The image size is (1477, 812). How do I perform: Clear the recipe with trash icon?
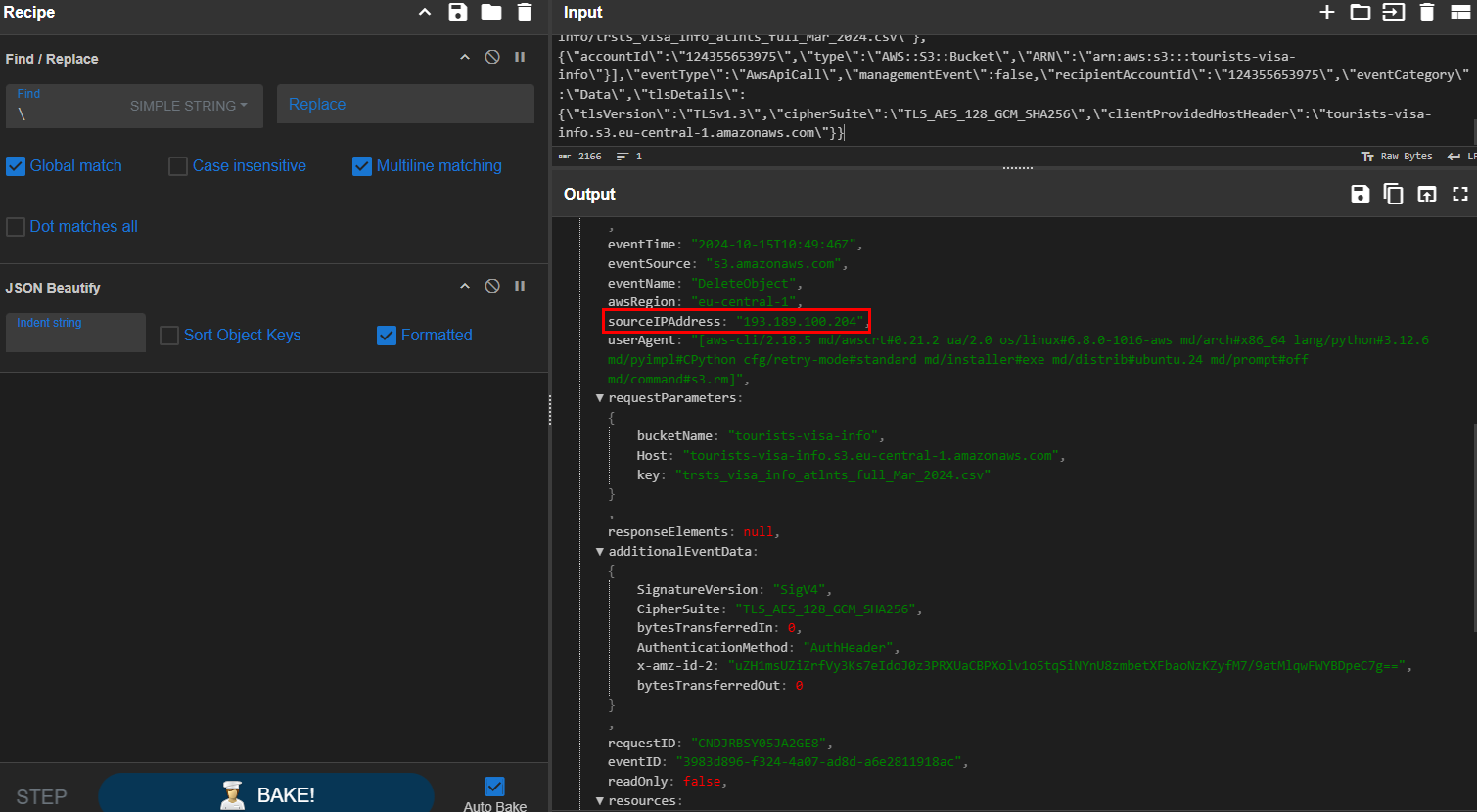pyautogui.click(x=525, y=13)
